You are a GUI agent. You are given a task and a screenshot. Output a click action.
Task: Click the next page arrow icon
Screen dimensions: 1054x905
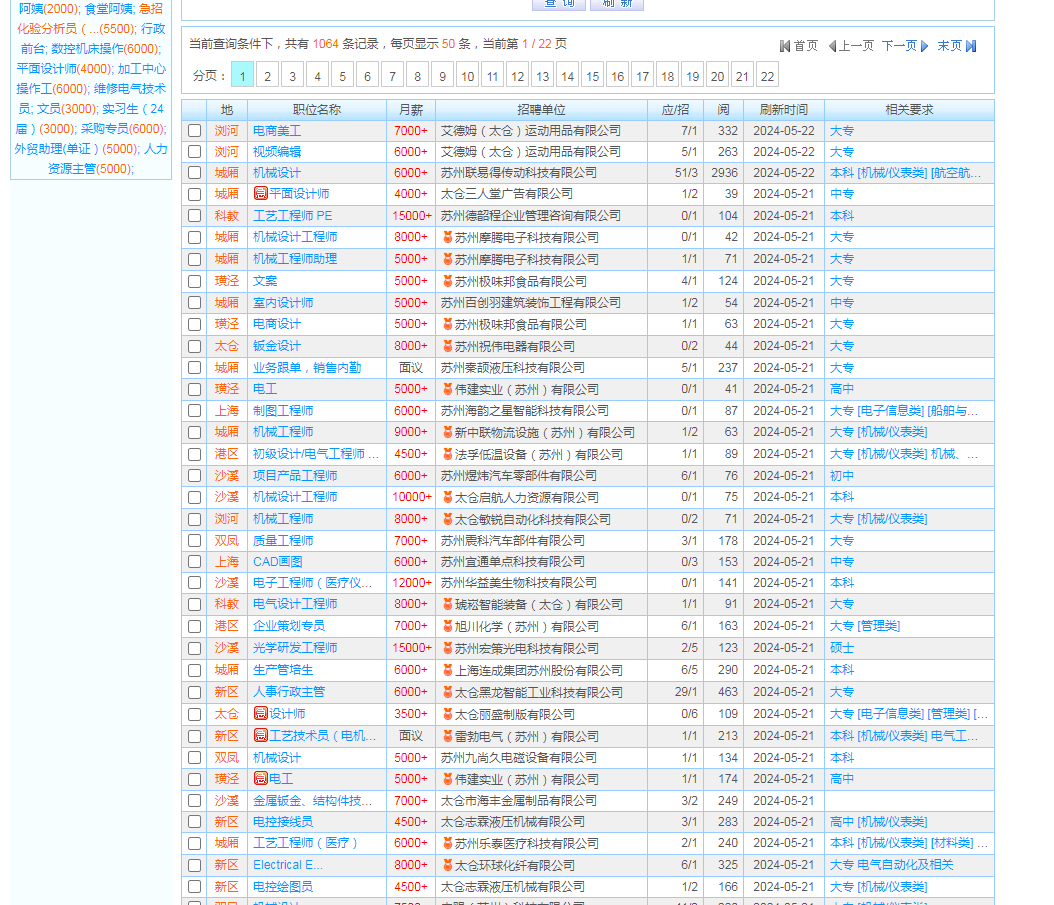click(x=925, y=46)
